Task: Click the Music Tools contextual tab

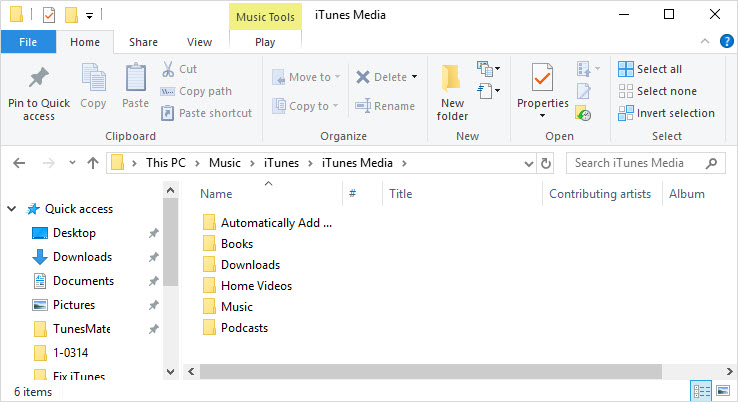Action: (265, 17)
